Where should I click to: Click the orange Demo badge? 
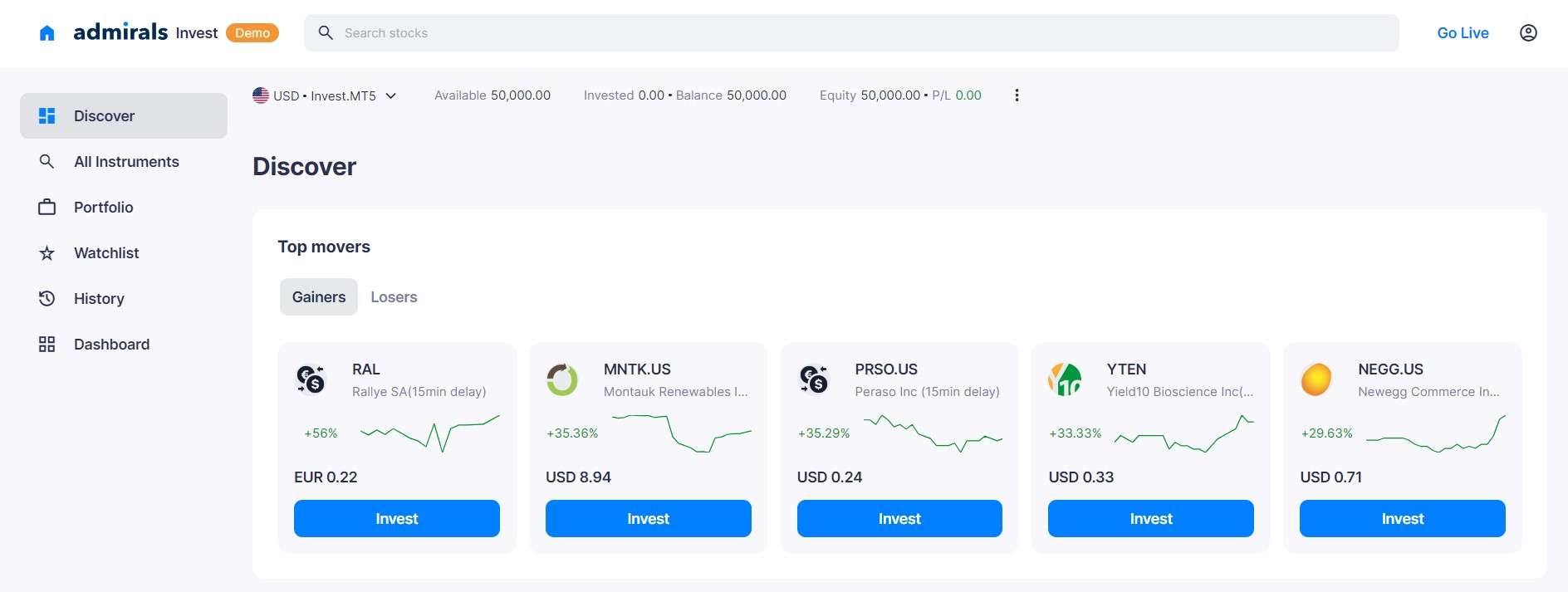(x=252, y=33)
